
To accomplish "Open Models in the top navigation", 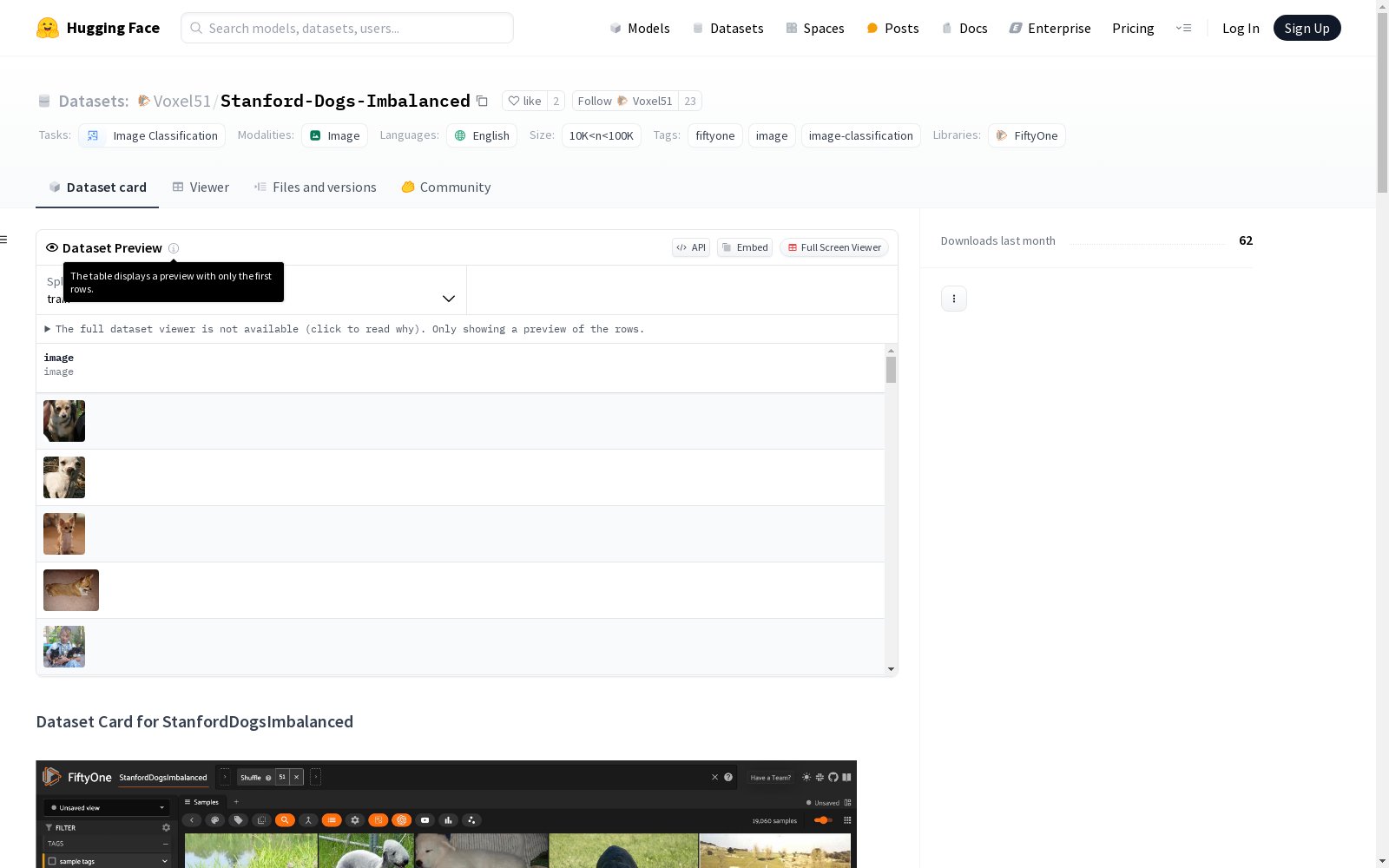I will [x=640, y=28].
